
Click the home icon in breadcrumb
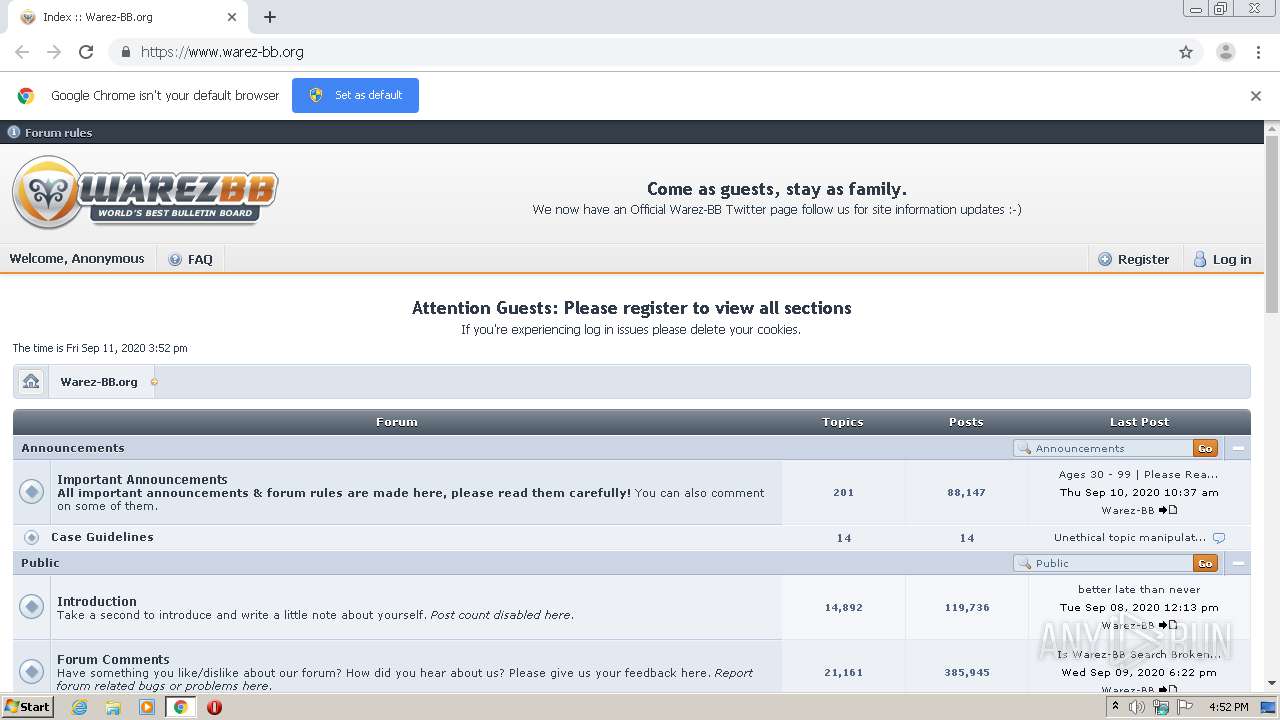point(31,382)
